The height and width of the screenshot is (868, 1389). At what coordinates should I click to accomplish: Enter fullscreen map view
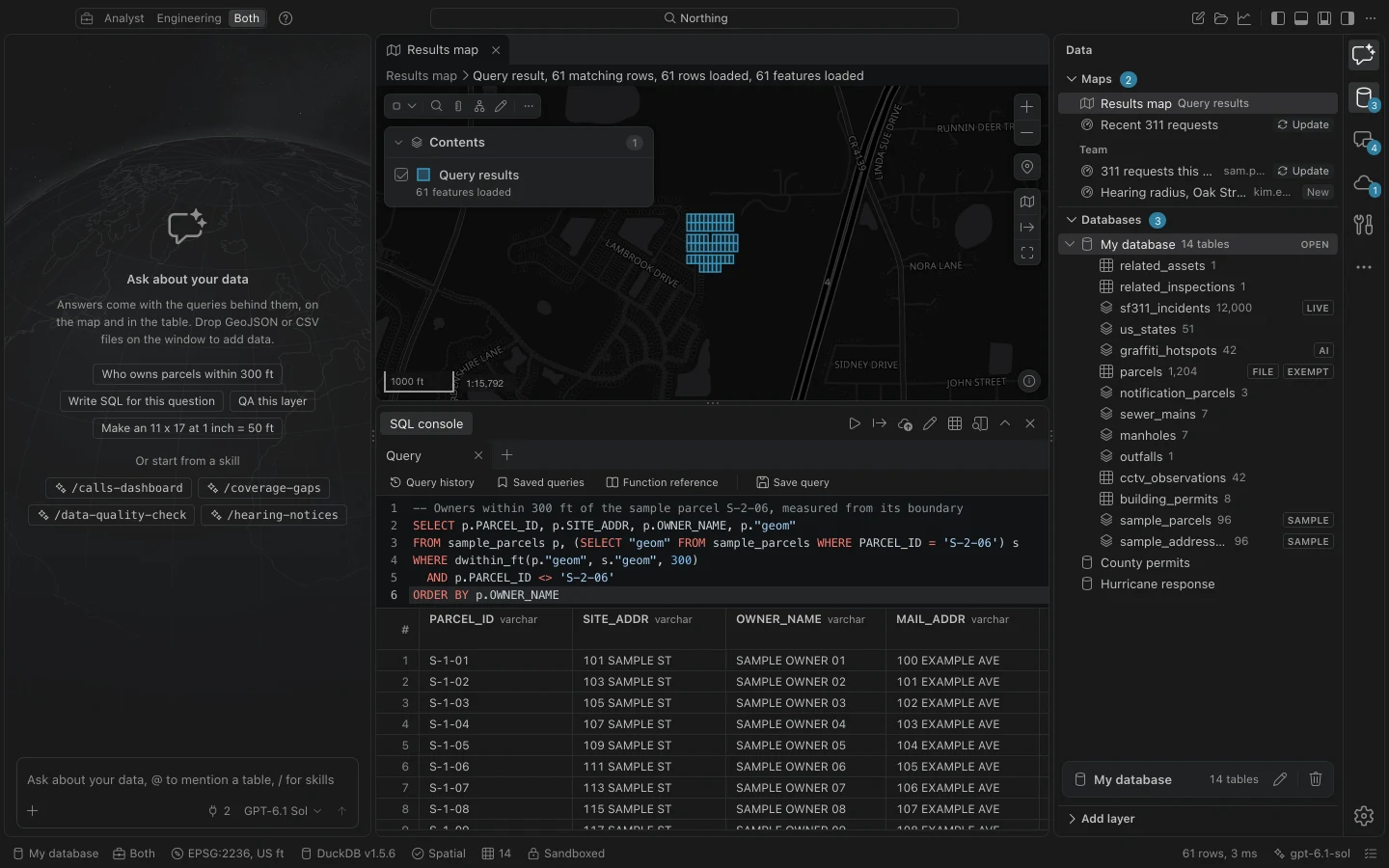point(1027,253)
